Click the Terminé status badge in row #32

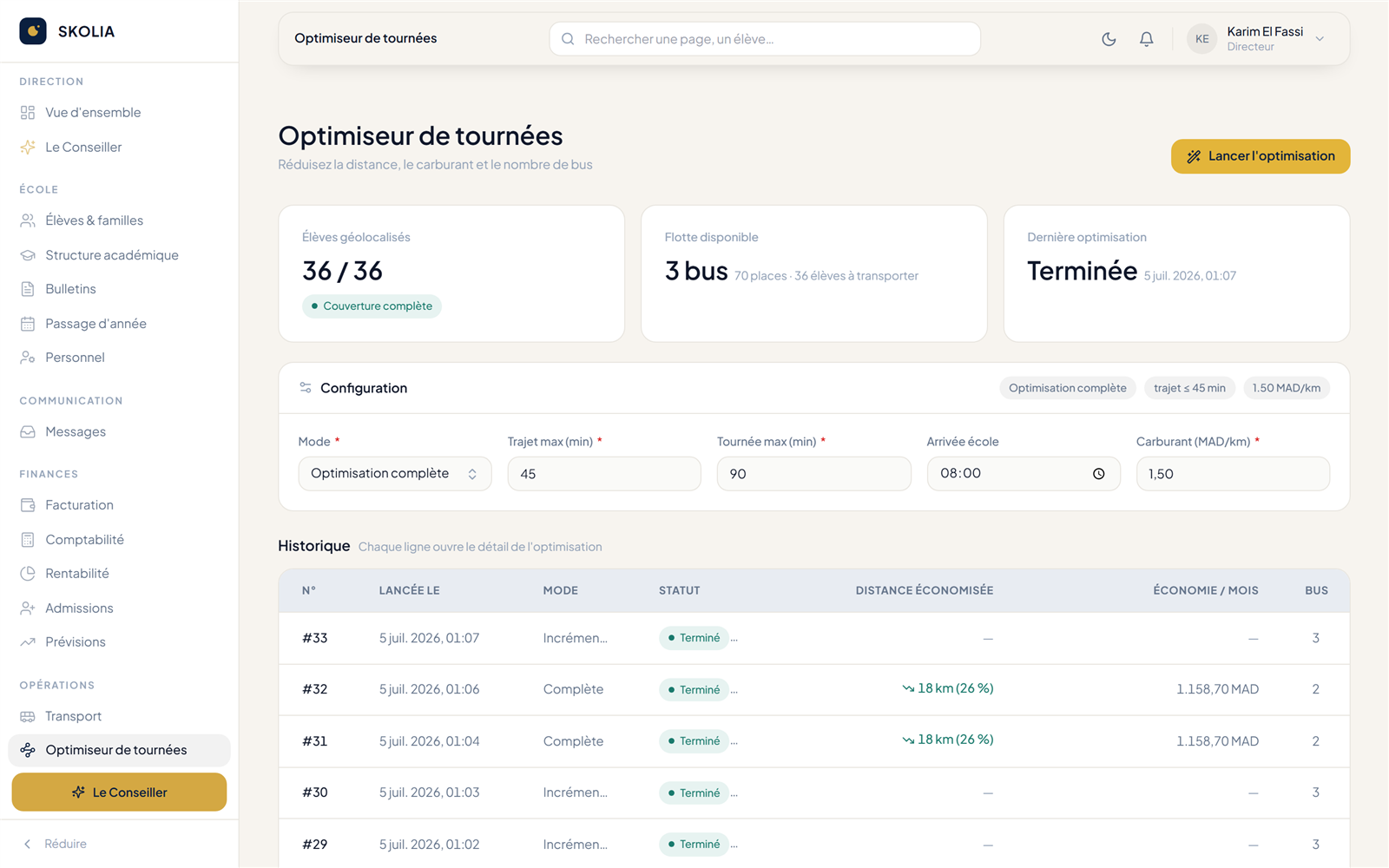694,690
